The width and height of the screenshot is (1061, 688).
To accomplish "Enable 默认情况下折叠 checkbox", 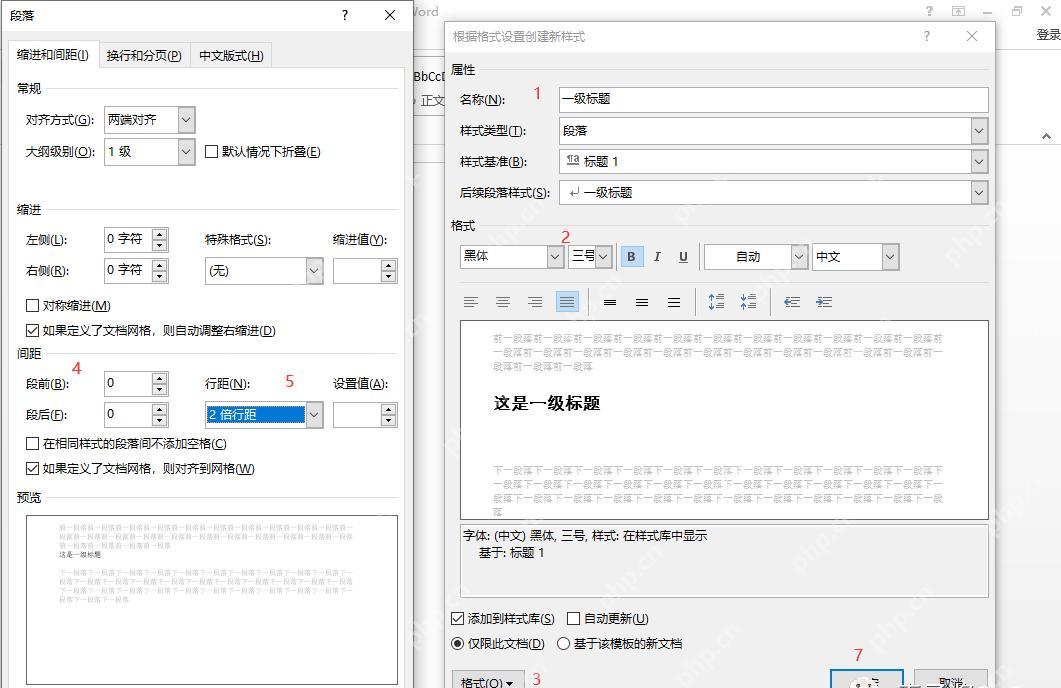I will (212, 152).
